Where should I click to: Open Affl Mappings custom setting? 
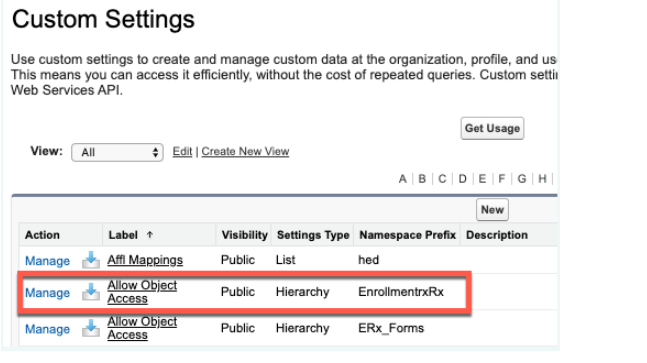145,260
